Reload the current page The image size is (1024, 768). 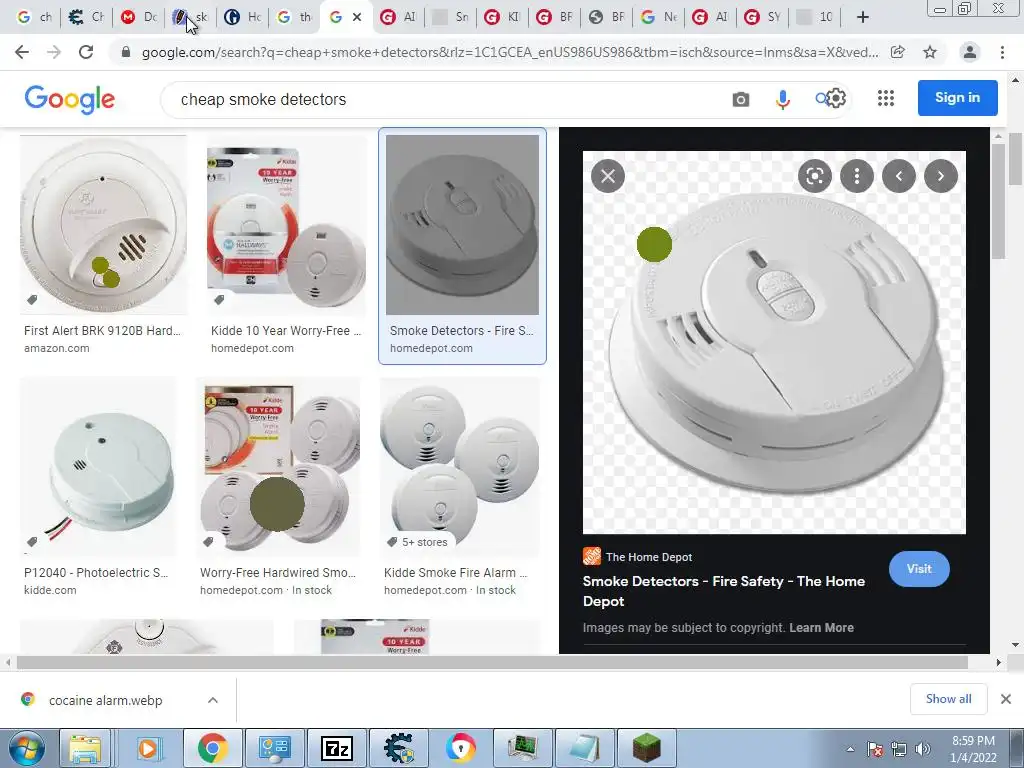(86, 52)
